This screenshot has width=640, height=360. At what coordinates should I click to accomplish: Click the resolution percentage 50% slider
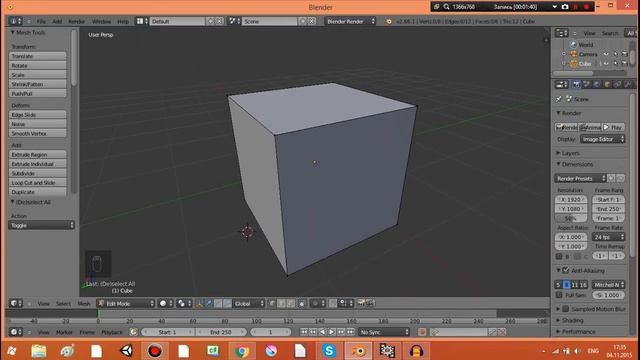pyautogui.click(x=571, y=218)
